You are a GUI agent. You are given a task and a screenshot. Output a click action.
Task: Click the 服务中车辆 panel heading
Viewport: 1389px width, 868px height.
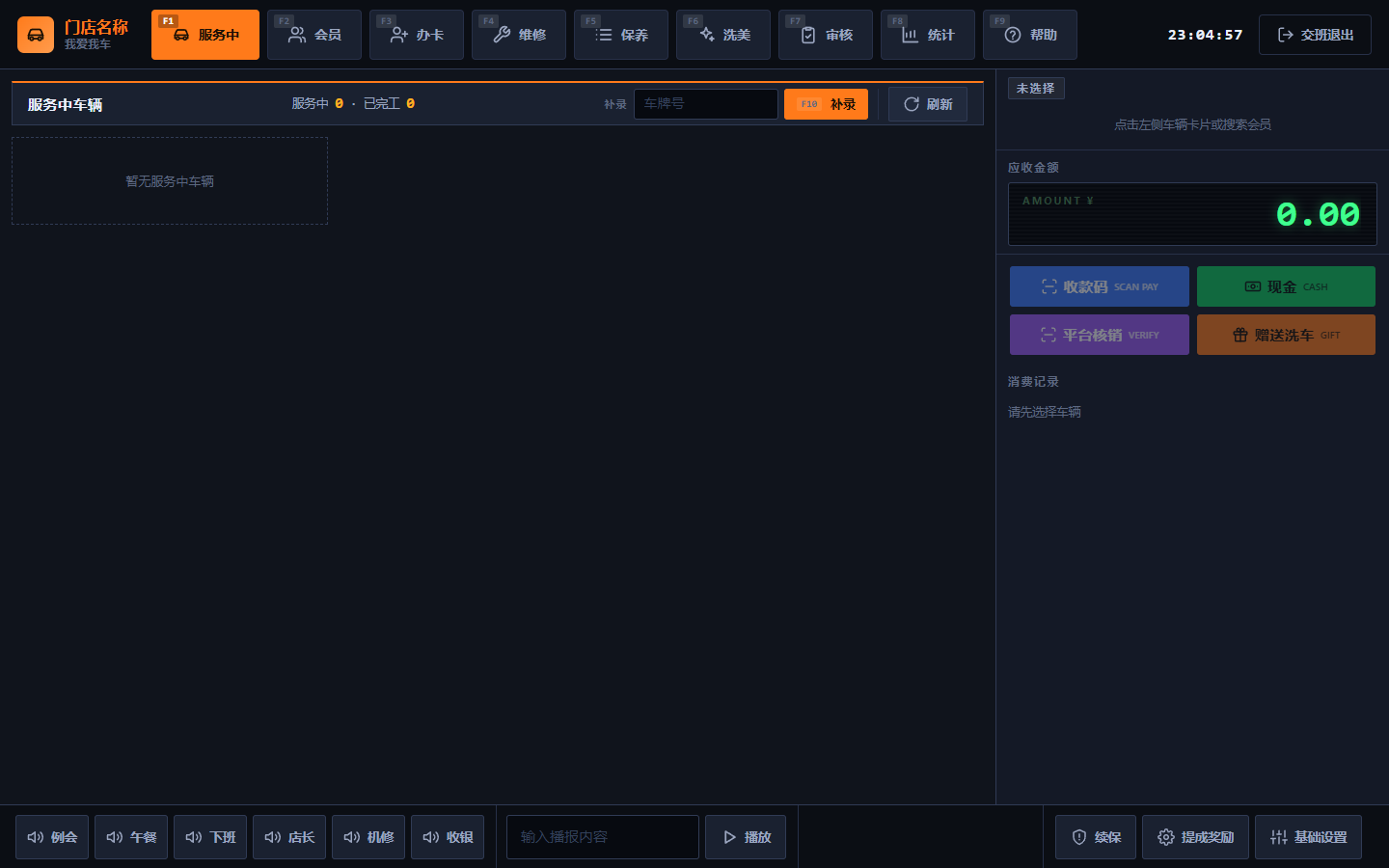point(65,104)
